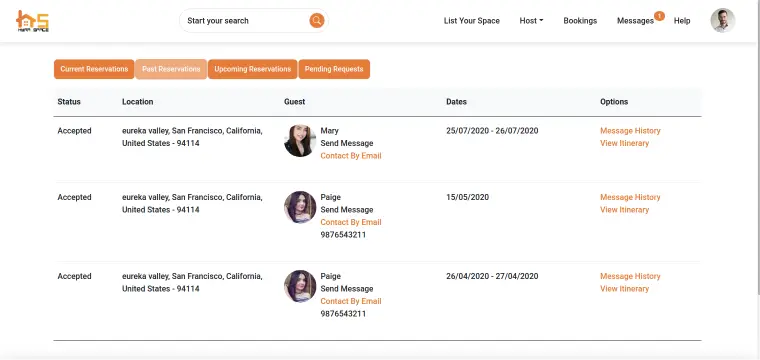This screenshot has height=360, width=760.
Task: Open Message History for 26/04/2020 reservation
Action: [630, 276]
